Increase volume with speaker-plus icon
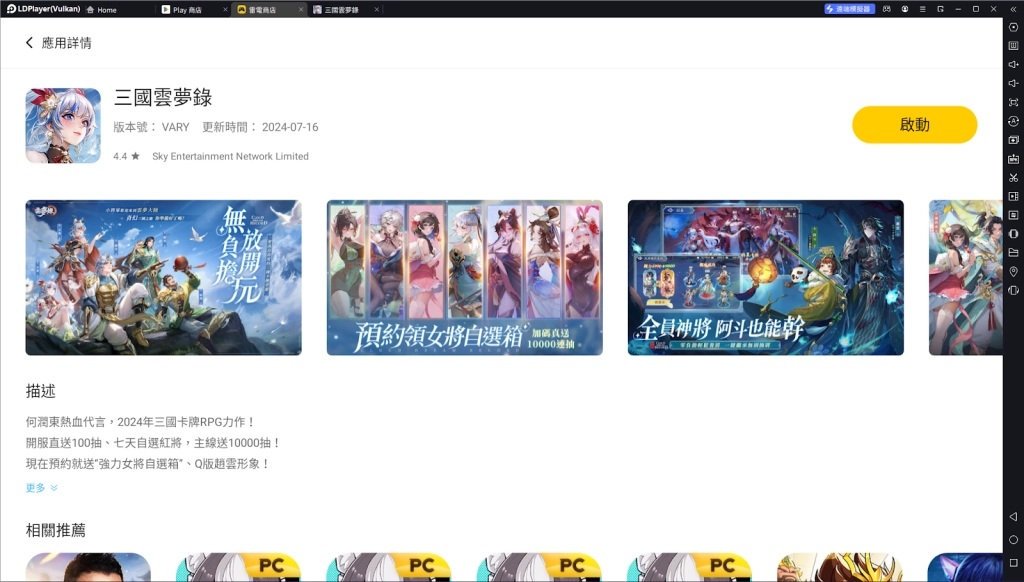 point(1013,65)
